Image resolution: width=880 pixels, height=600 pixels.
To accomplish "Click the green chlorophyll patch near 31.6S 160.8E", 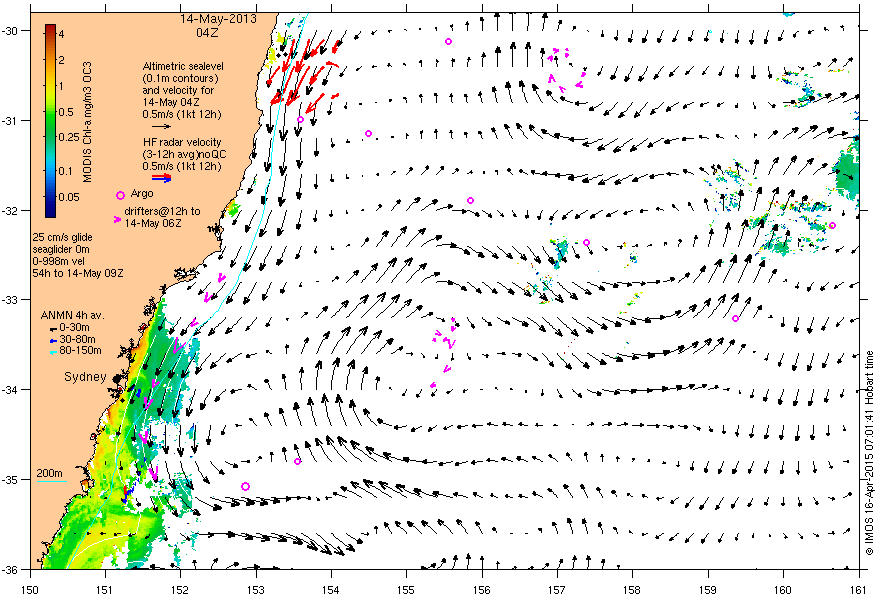I will pos(847,171).
